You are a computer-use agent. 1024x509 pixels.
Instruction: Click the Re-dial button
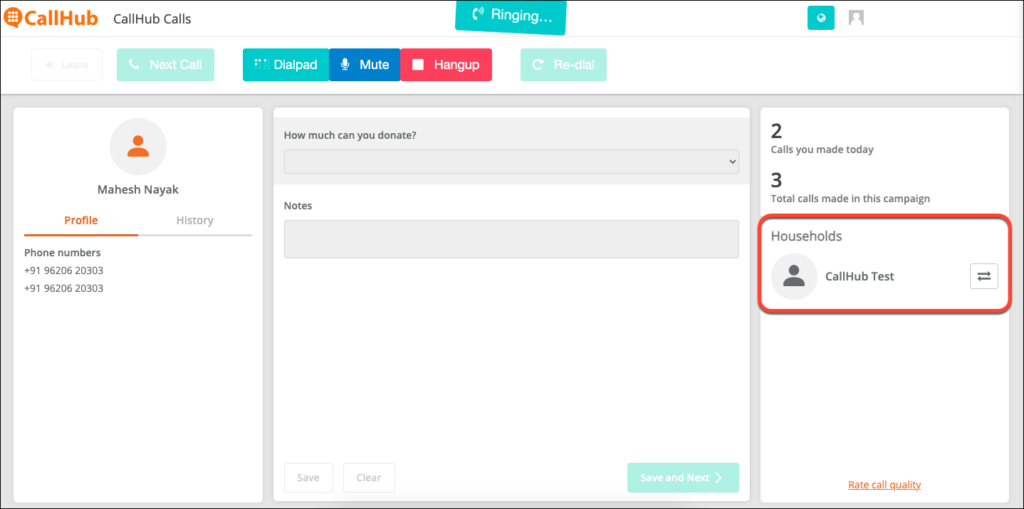563,65
